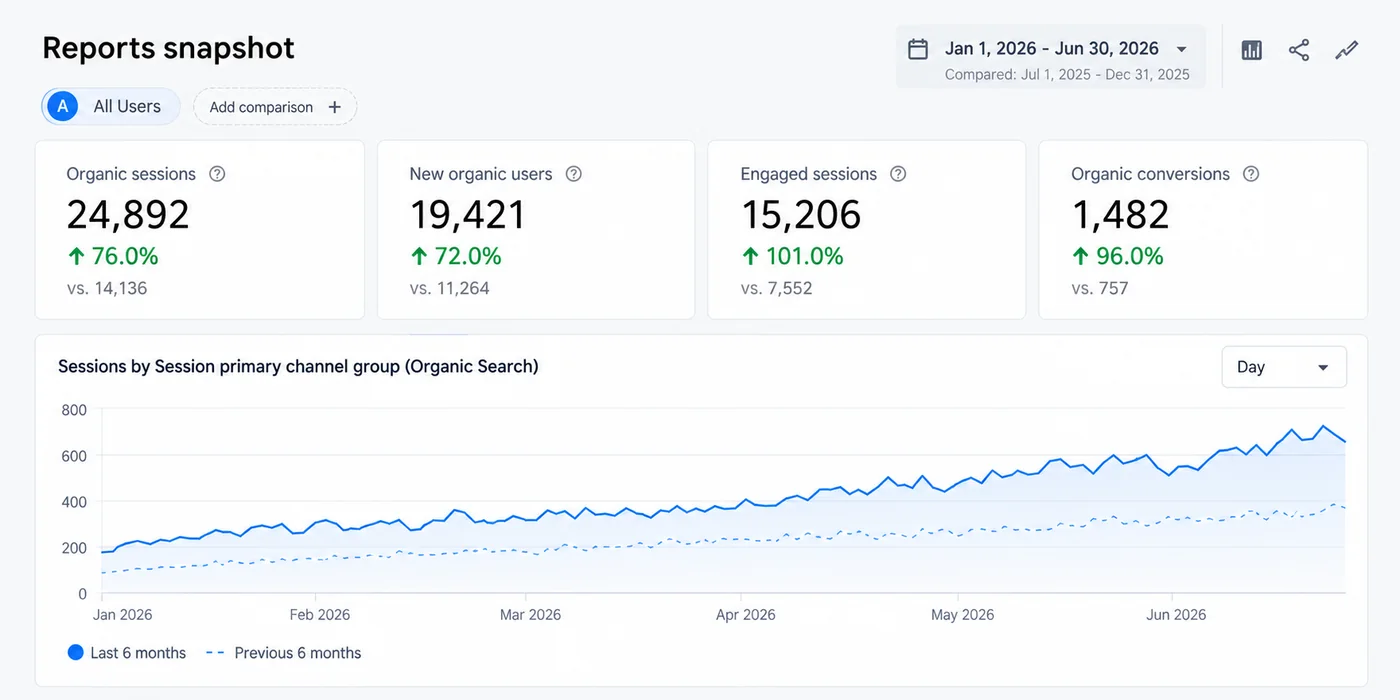Toggle the Previous 6 months legend series
This screenshot has width=1400, height=700.
[x=283, y=653]
